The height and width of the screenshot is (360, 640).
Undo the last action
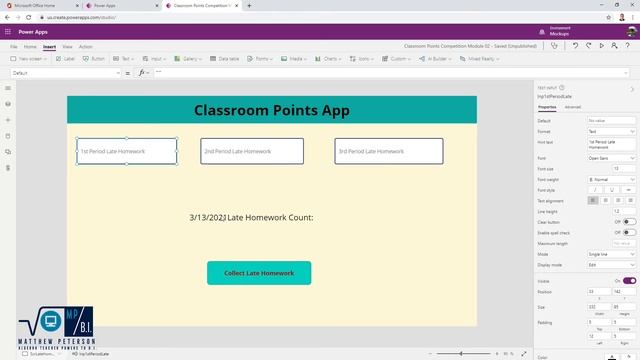(x=575, y=46)
